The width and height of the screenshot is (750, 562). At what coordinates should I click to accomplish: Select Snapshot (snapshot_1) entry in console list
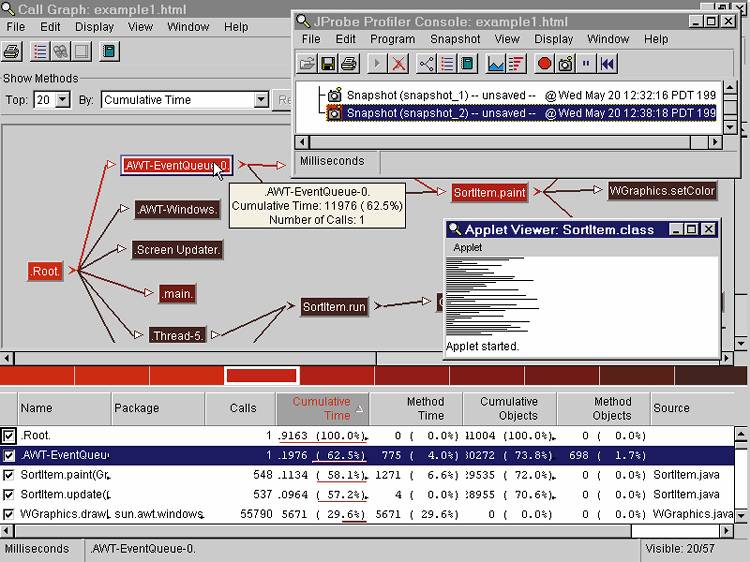pyautogui.click(x=531, y=95)
